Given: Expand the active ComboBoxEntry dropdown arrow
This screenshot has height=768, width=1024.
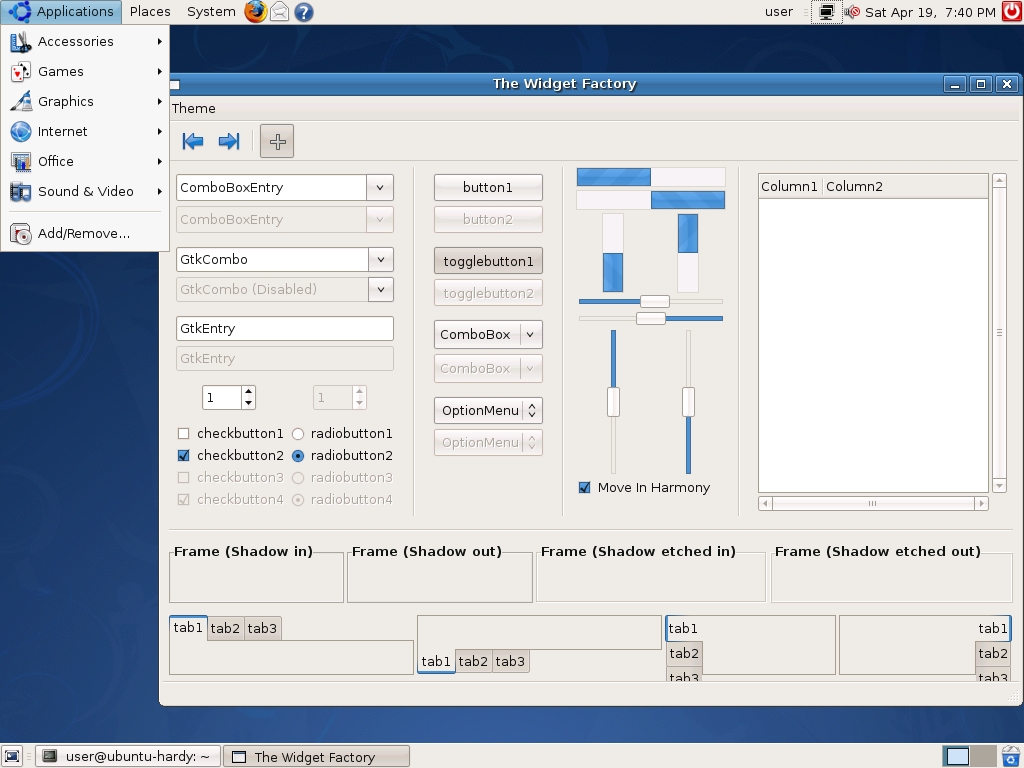Looking at the screenshot, I should 380,188.
